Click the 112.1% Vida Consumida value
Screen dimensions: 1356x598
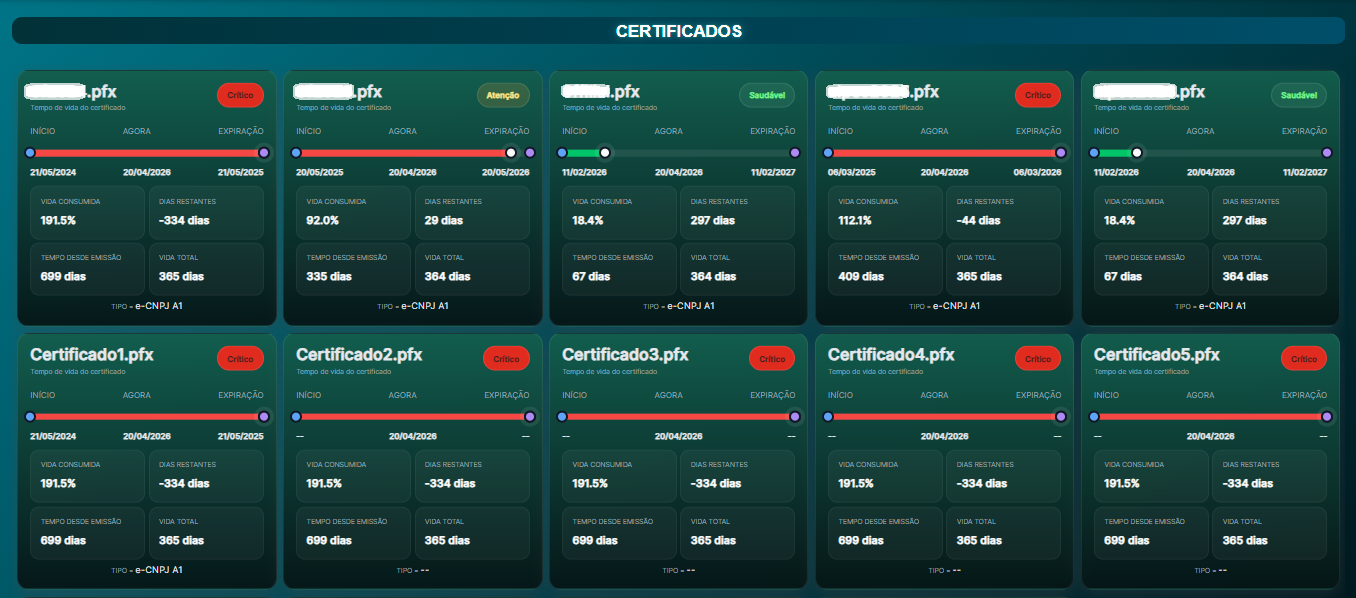click(856, 220)
